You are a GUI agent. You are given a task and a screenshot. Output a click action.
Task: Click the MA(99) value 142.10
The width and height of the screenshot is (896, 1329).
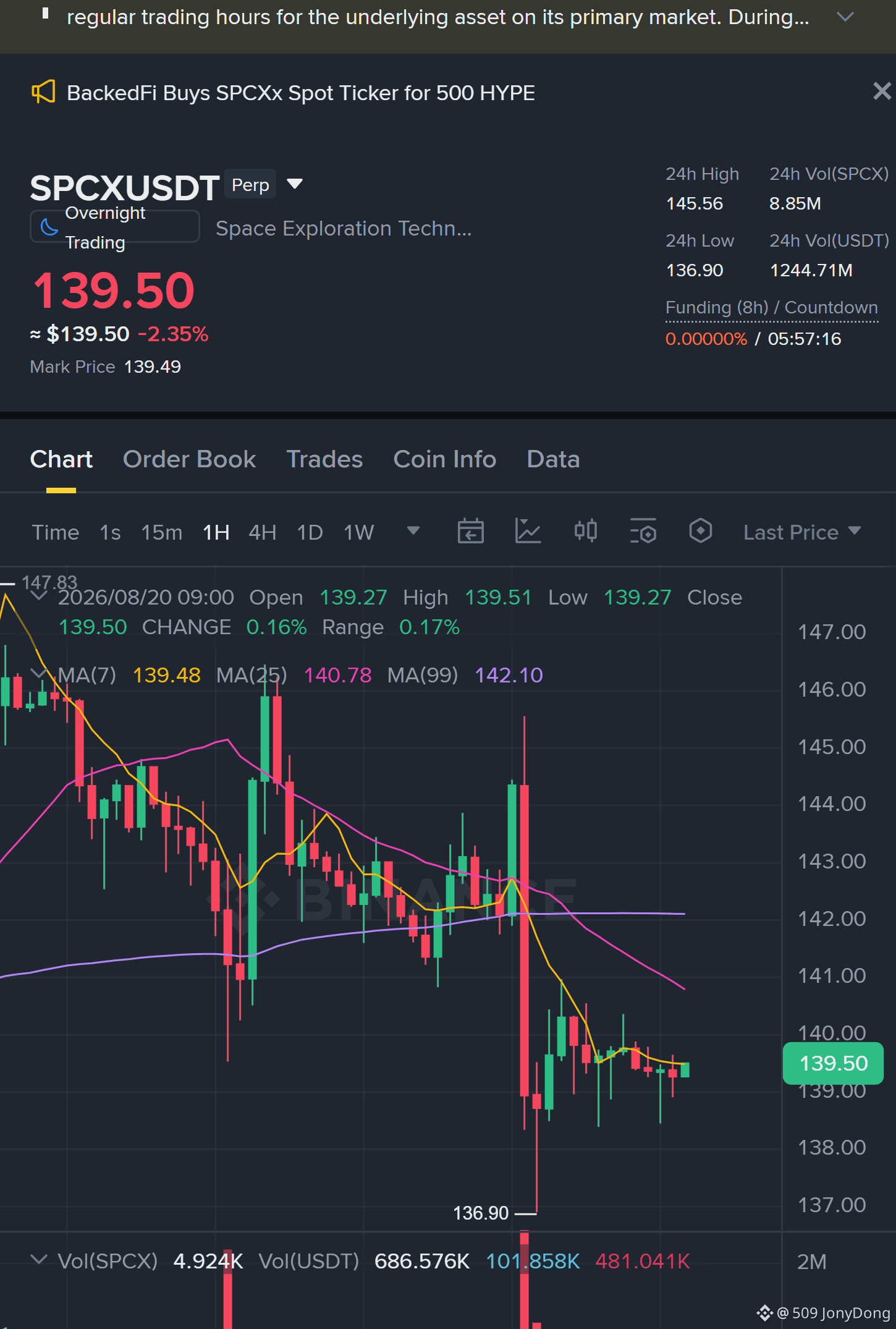[x=509, y=675]
